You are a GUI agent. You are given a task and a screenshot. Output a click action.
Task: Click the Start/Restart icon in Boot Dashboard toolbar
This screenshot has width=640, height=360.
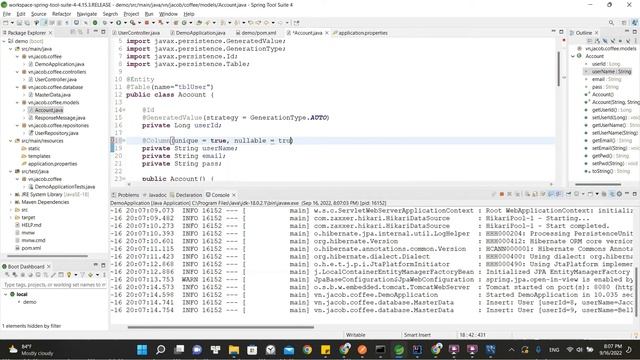tap(7, 275)
